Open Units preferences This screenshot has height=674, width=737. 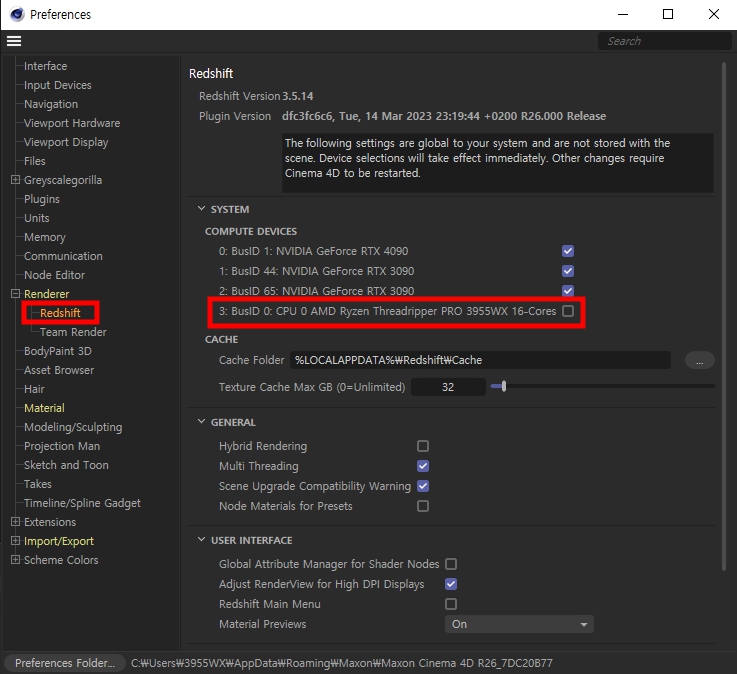point(37,218)
